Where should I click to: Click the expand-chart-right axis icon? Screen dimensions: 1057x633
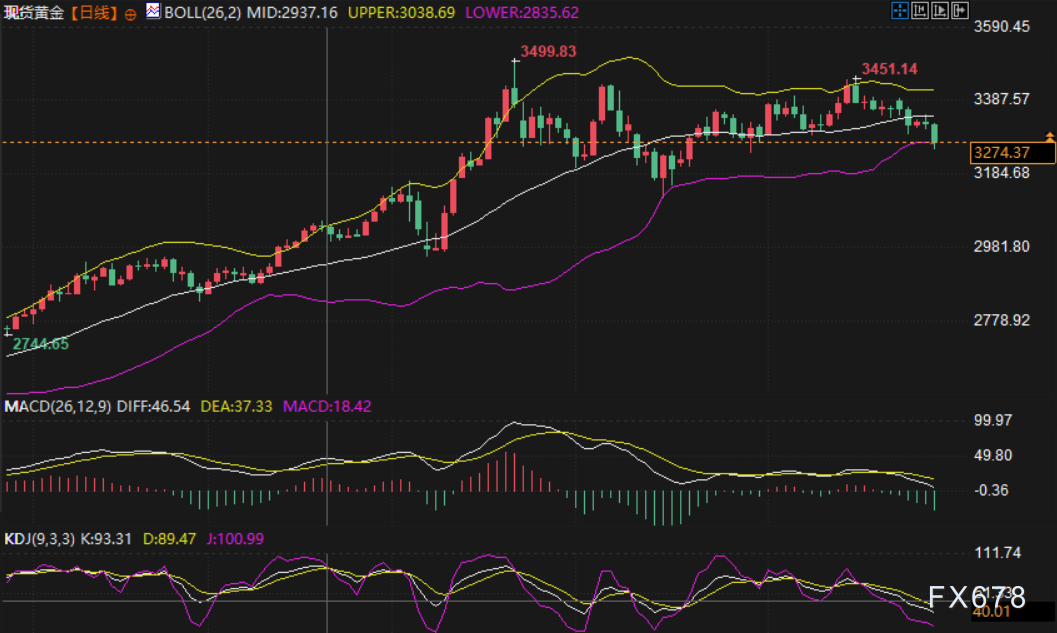(940, 10)
